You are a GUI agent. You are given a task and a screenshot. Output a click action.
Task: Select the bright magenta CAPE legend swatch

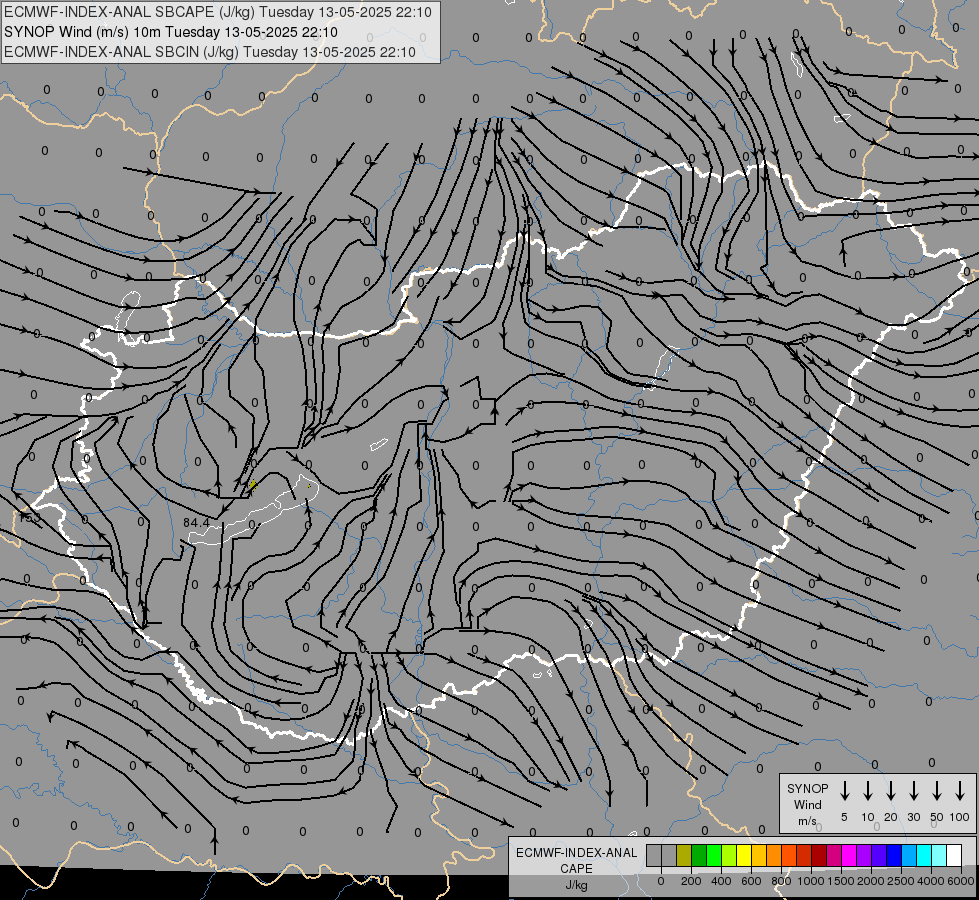[x=850, y=855]
